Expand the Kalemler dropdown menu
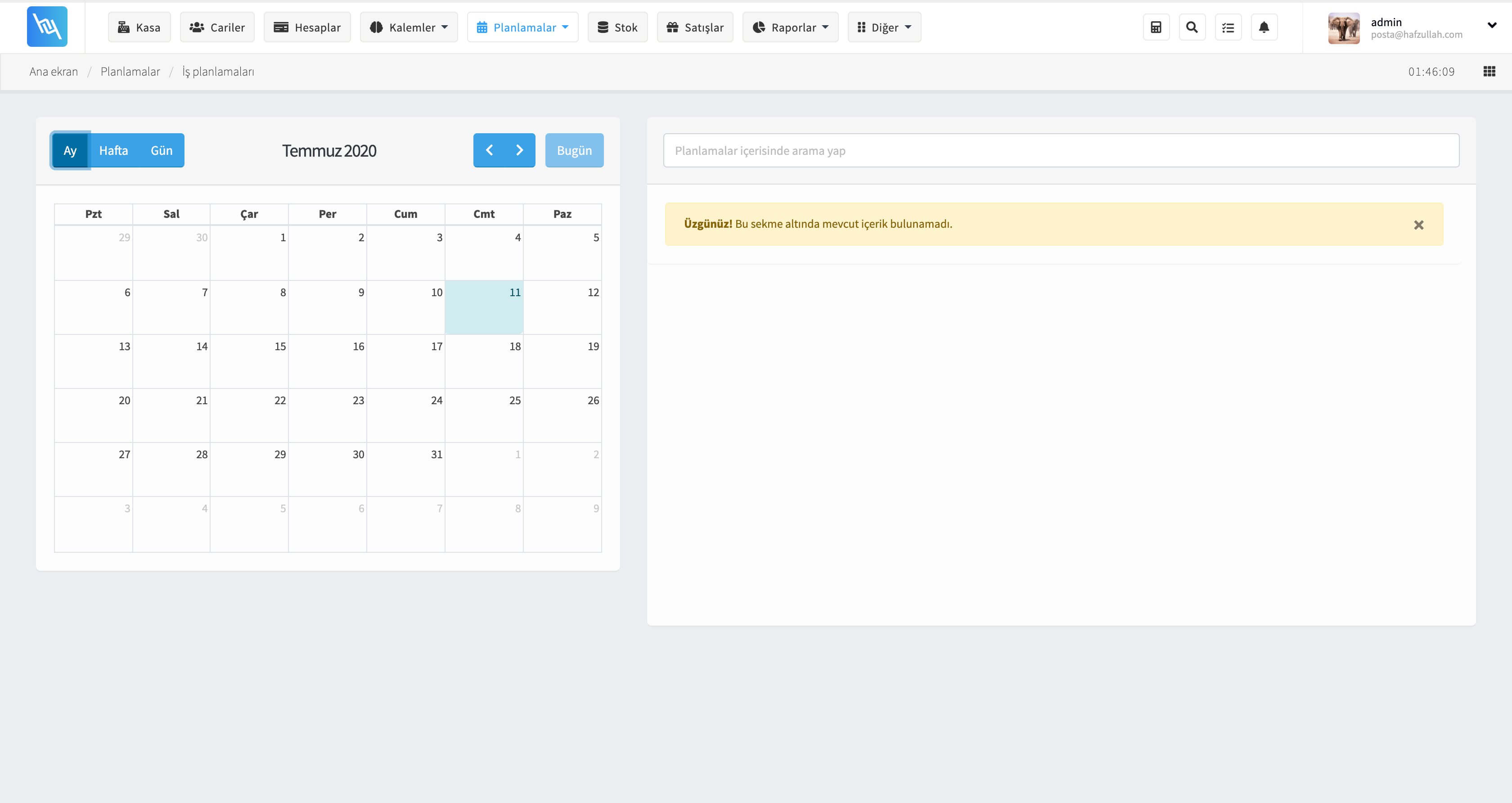The image size is (1512, 803). click(x=409, y=27)
